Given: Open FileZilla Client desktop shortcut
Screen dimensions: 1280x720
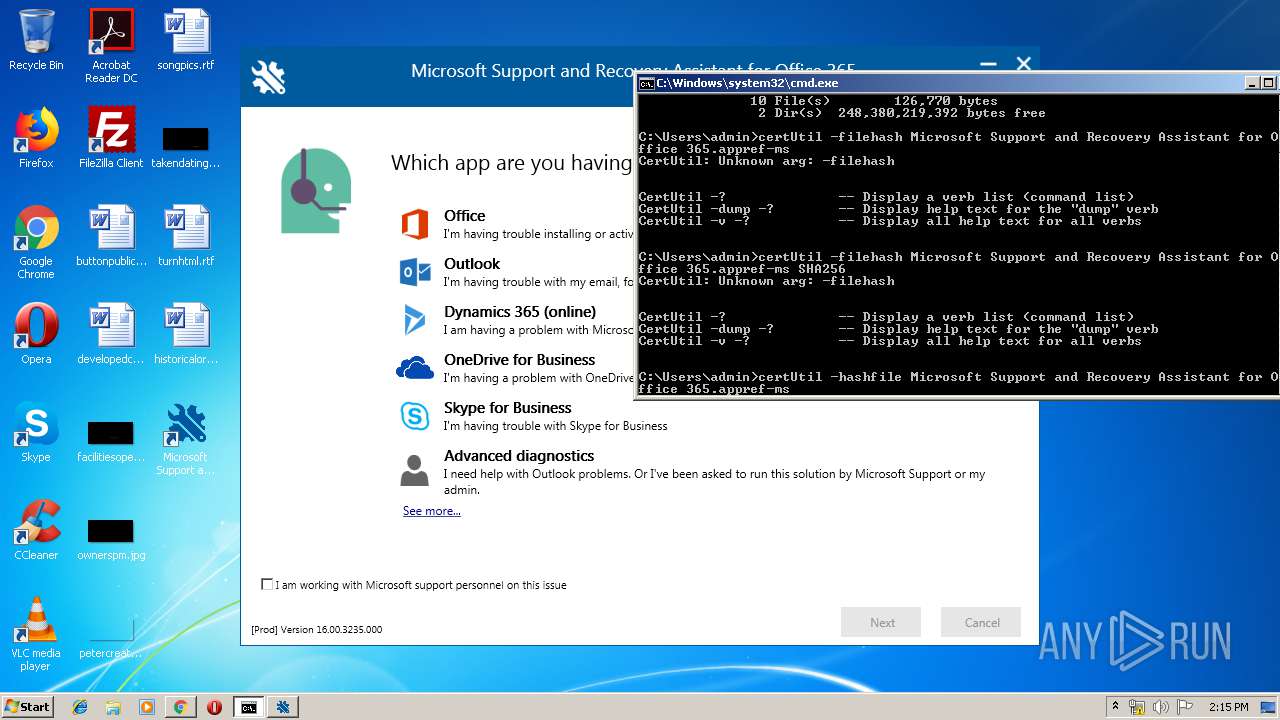Looking at the screenshot, I should [111, 138].
